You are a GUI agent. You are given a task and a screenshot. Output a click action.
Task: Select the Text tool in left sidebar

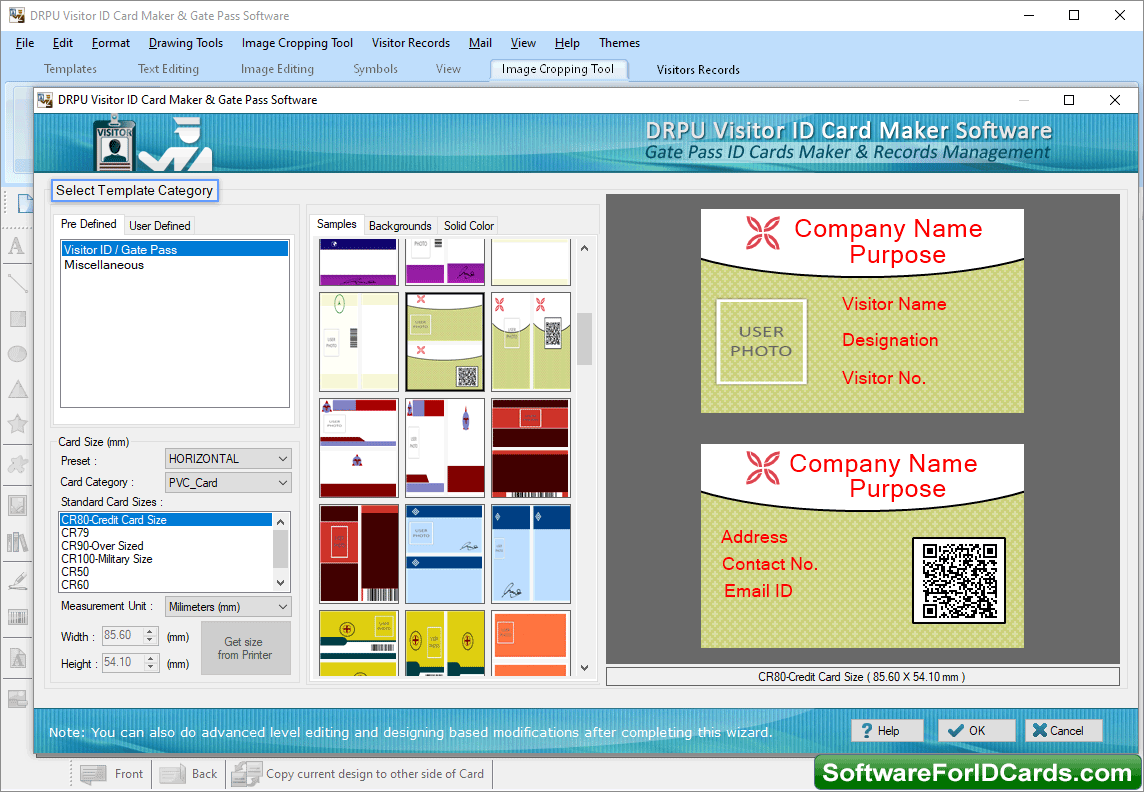pos(17,246)
